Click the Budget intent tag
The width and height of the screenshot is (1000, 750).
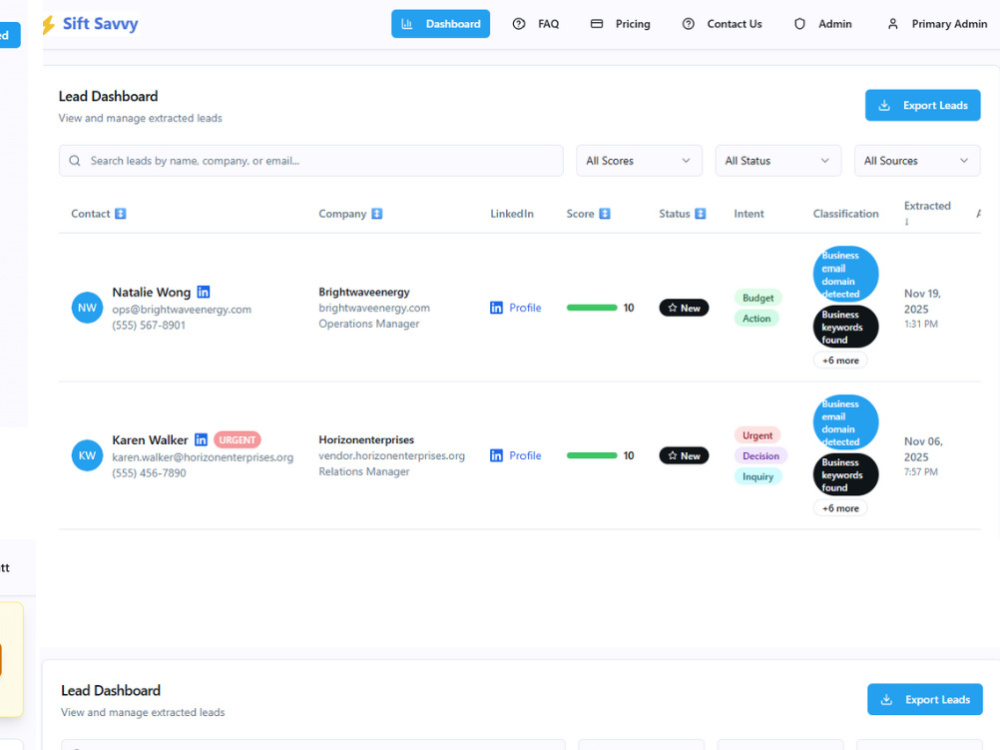point(758,298)
